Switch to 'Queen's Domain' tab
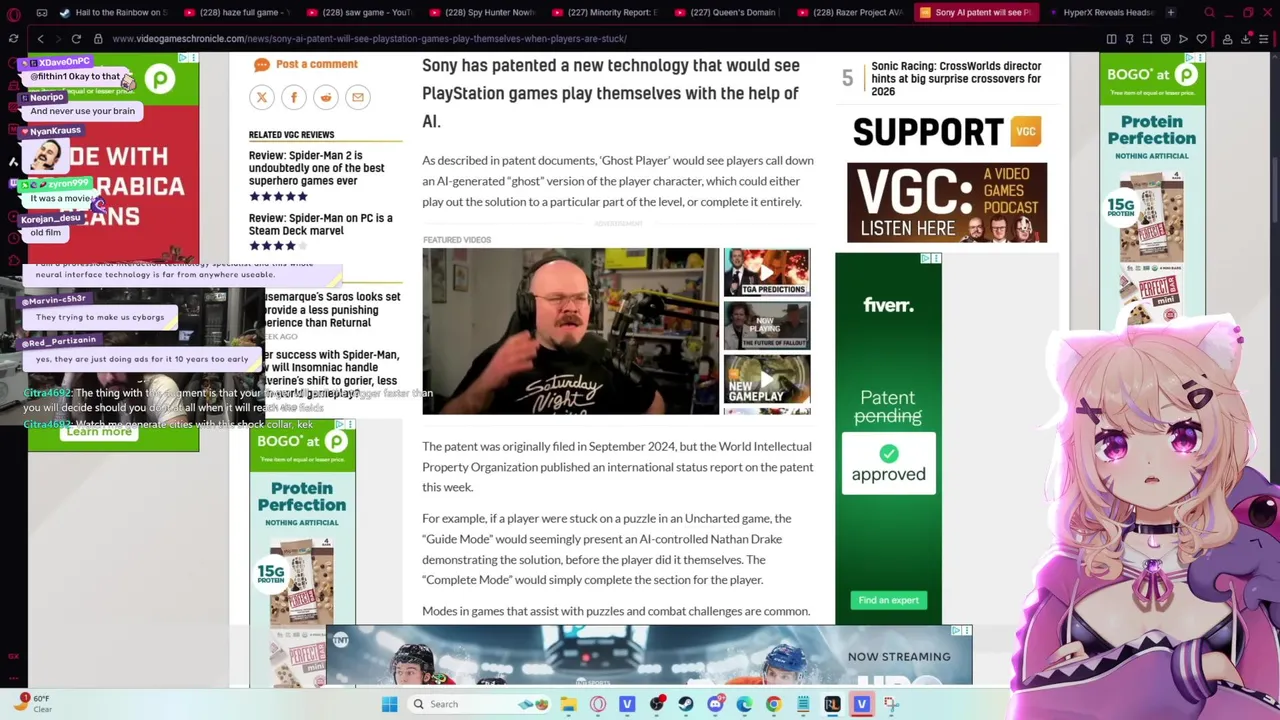 (728, 13)
